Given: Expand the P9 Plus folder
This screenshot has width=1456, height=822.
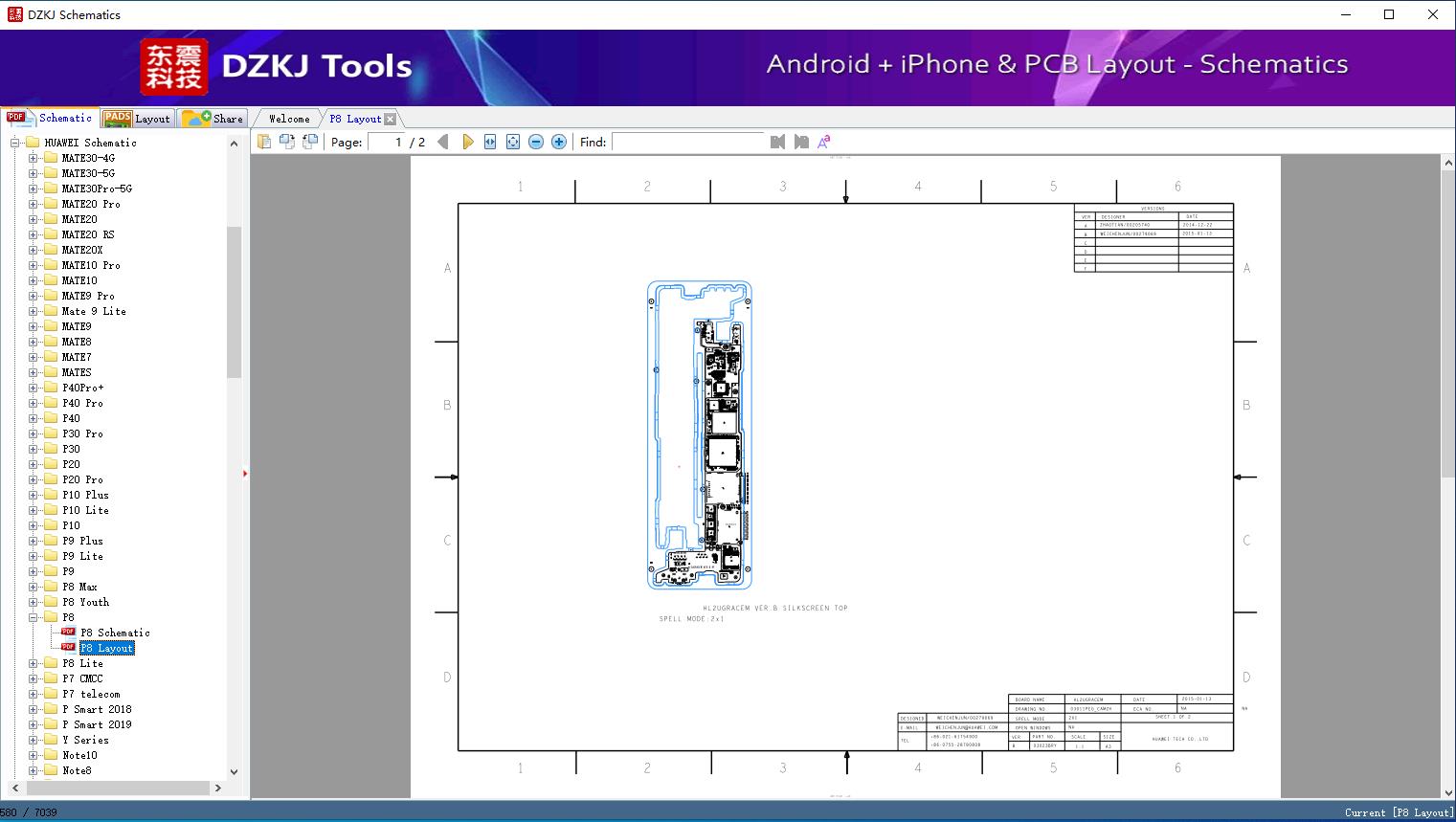Looking at the screenshot, I should [x=34, y=541].
